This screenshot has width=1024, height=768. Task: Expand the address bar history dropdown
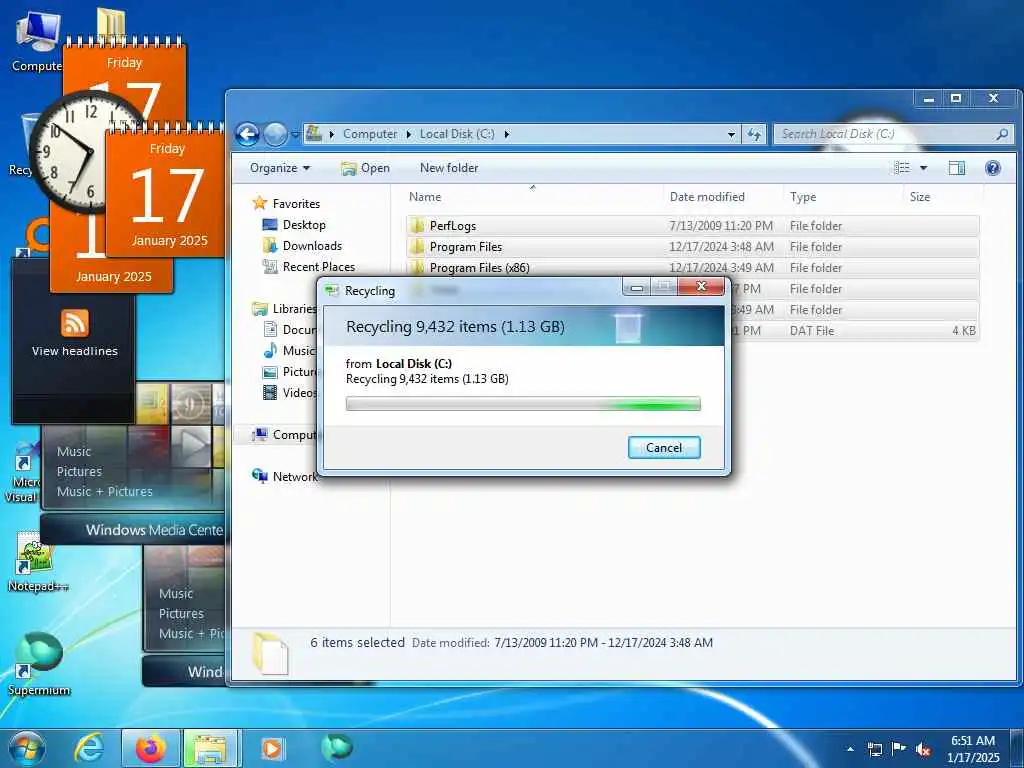tap(731, 135)
